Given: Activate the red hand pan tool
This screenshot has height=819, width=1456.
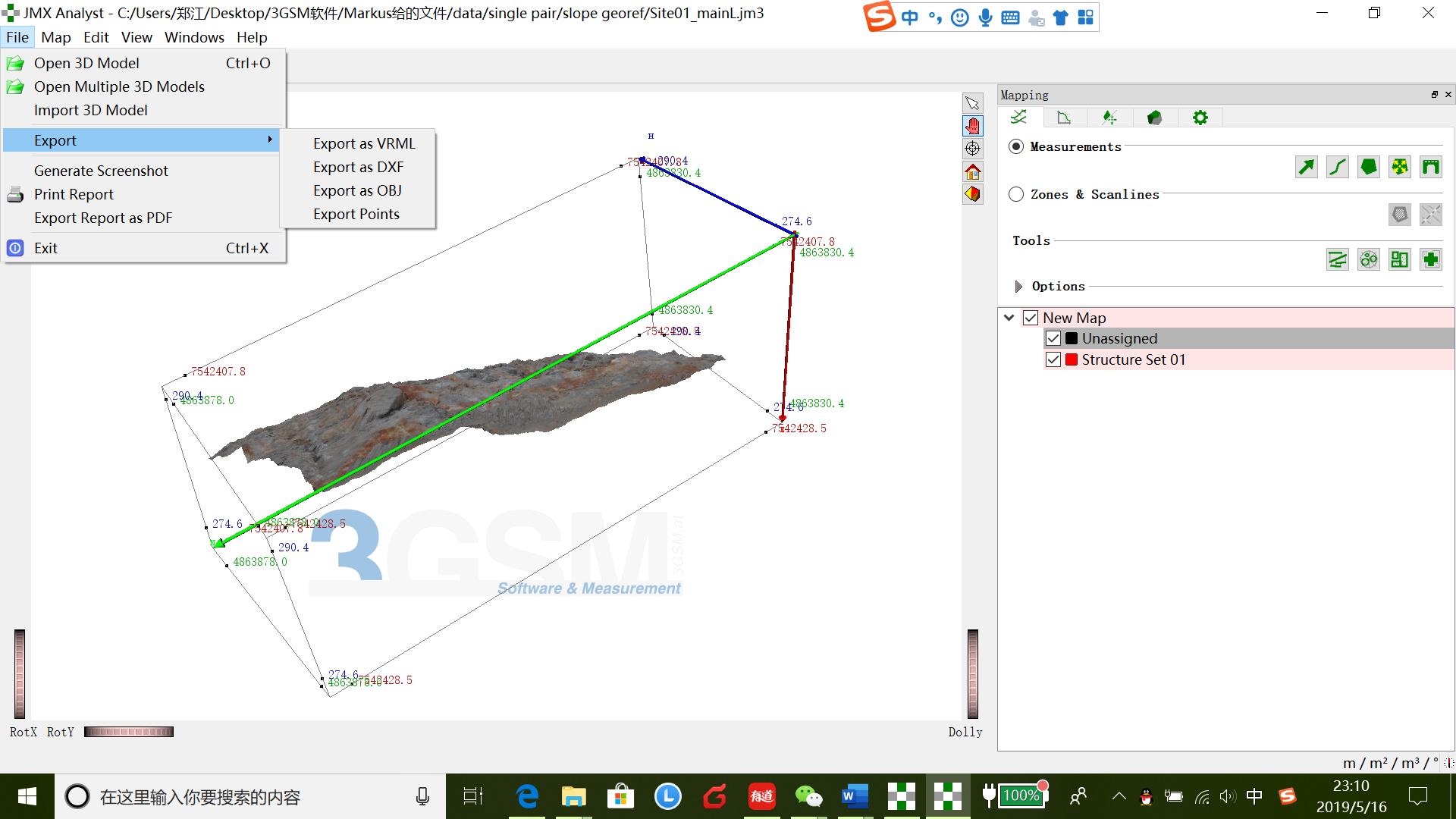Looking at the screenshot, I should tap(972, 126).
